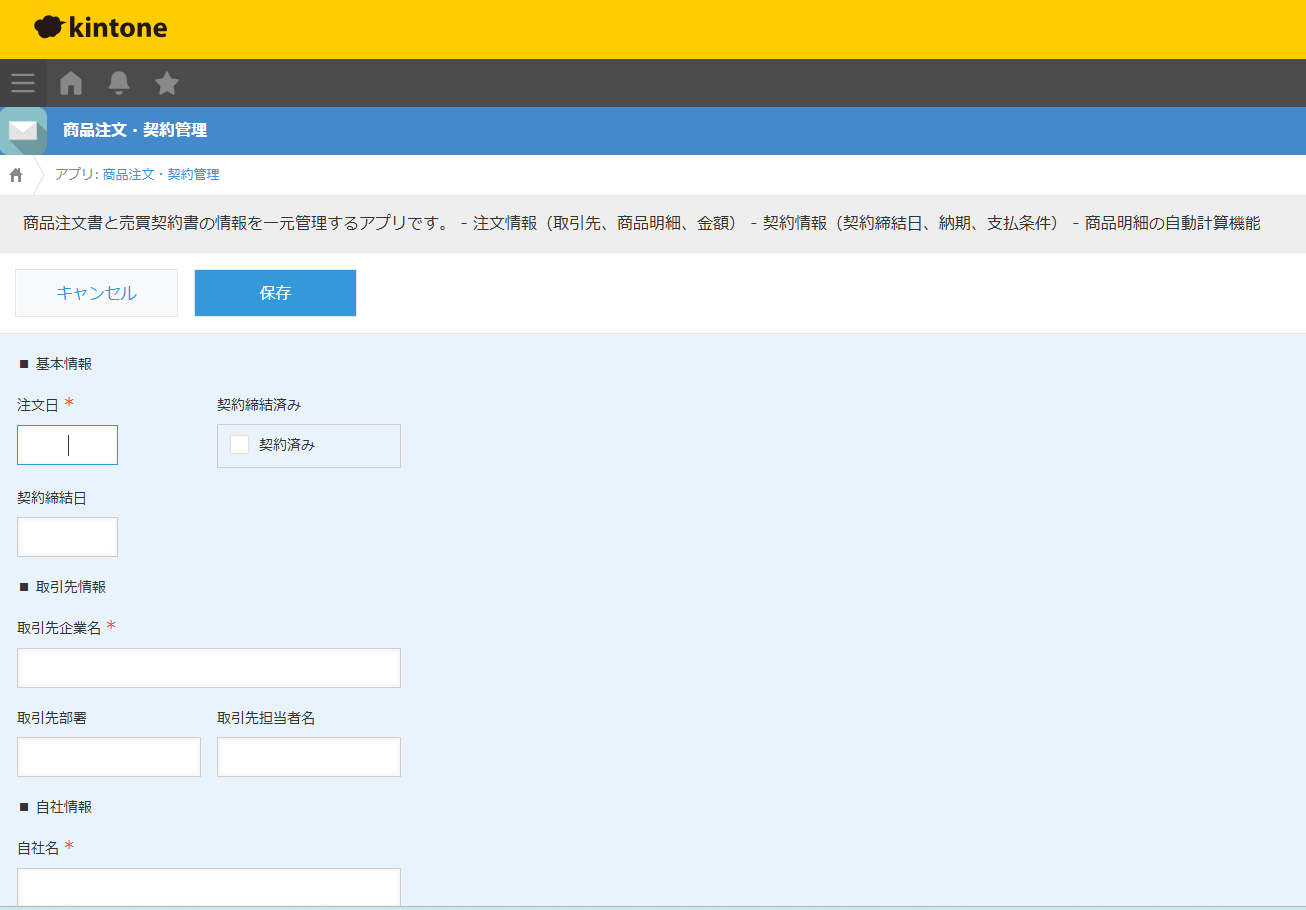
Task: Click the 保存 button
Action: [275, 293]
